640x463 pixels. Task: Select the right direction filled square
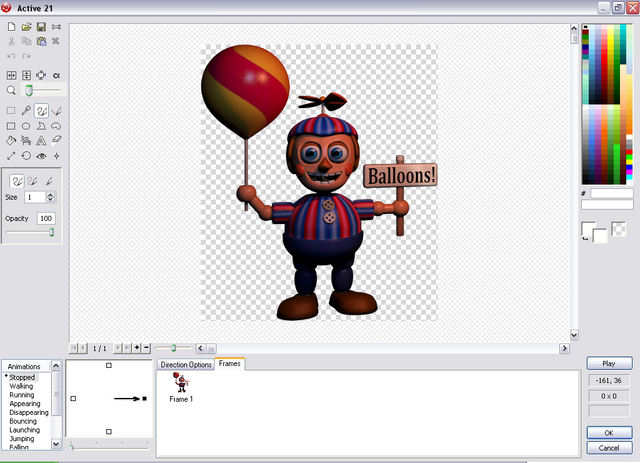tap(144, 398)
